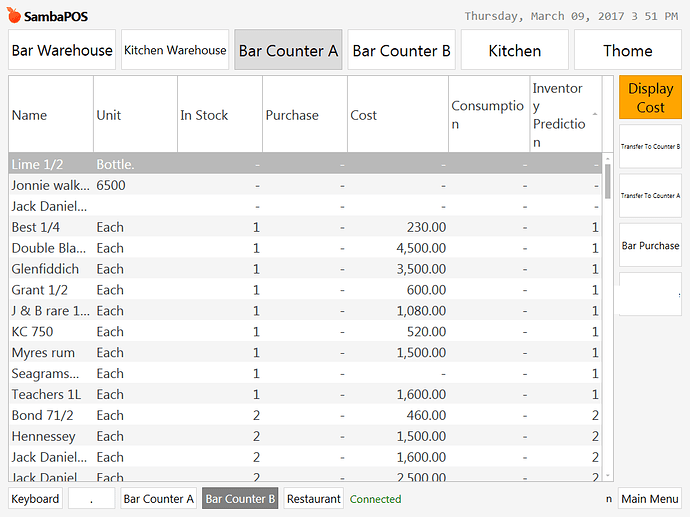Open the Kitchen inventory tab

(514, 50)
